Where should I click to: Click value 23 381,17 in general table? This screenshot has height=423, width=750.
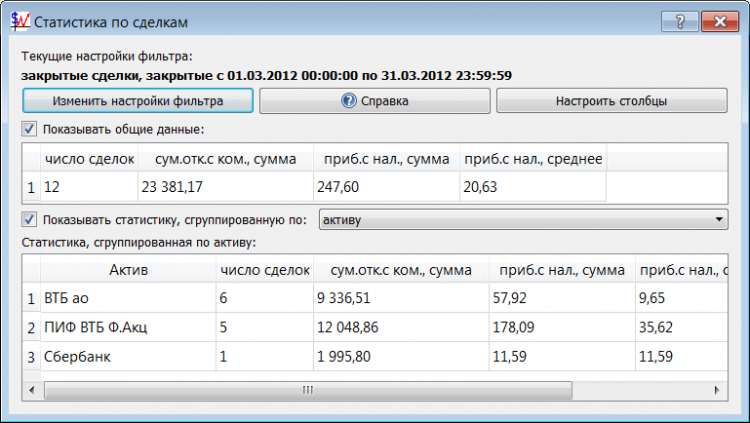(226, 187)
